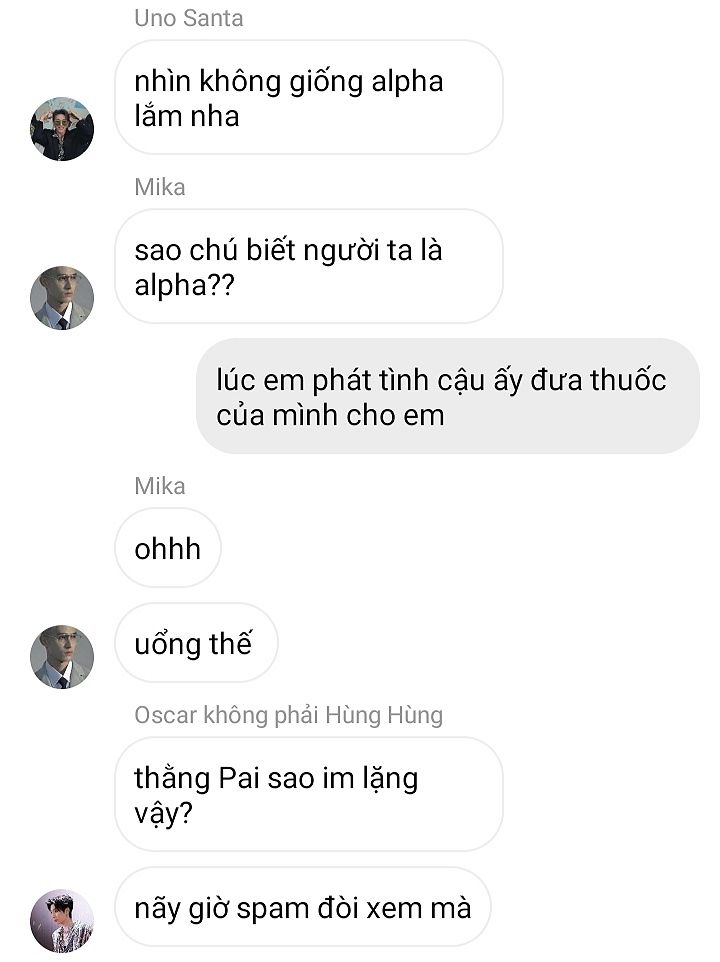The image size is (720, 962).
Task: Tap the word 'vậy?' in Oscar's message
Action: click(163, 814)
